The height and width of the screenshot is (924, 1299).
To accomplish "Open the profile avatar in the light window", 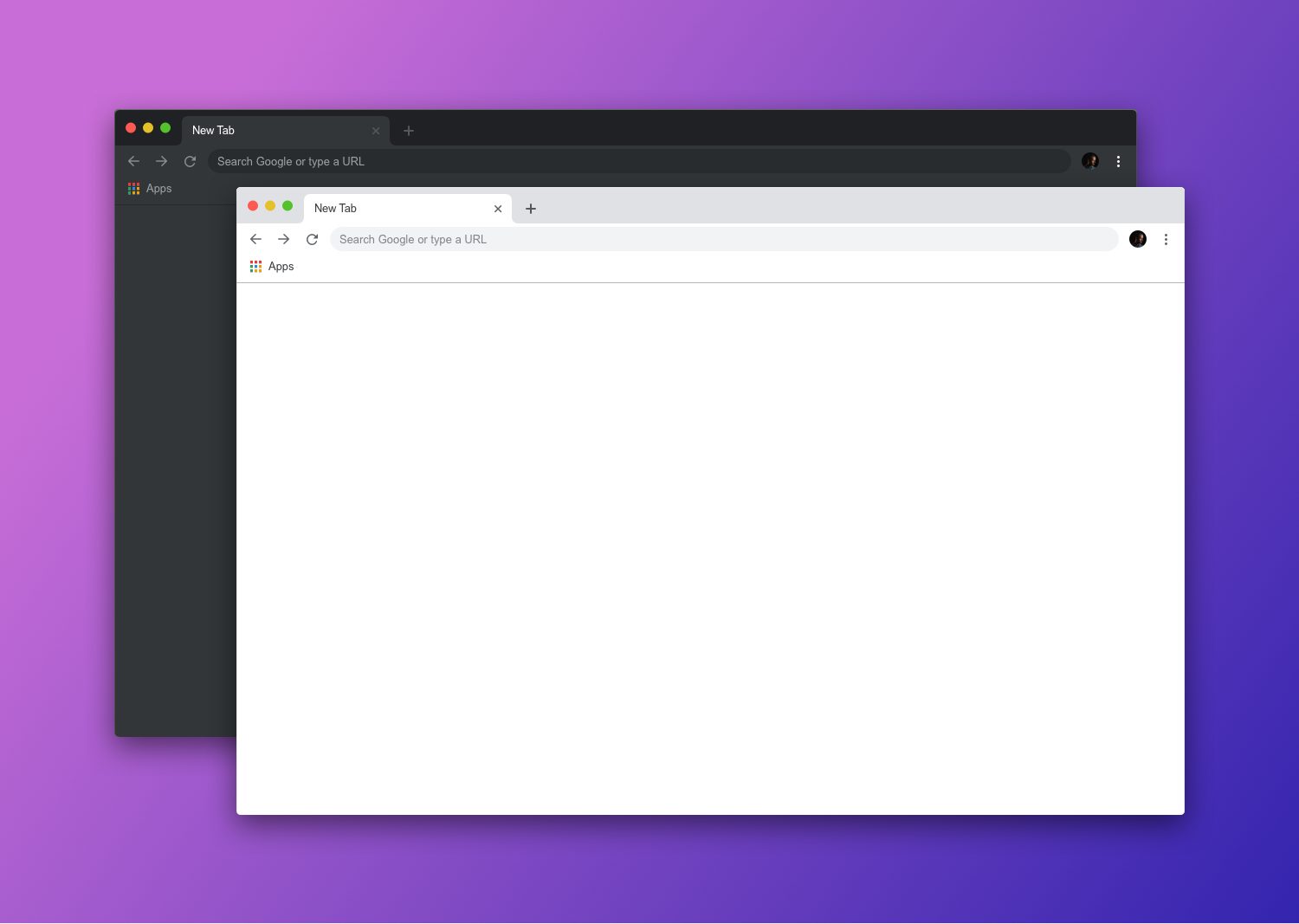I will point(1138,239).
